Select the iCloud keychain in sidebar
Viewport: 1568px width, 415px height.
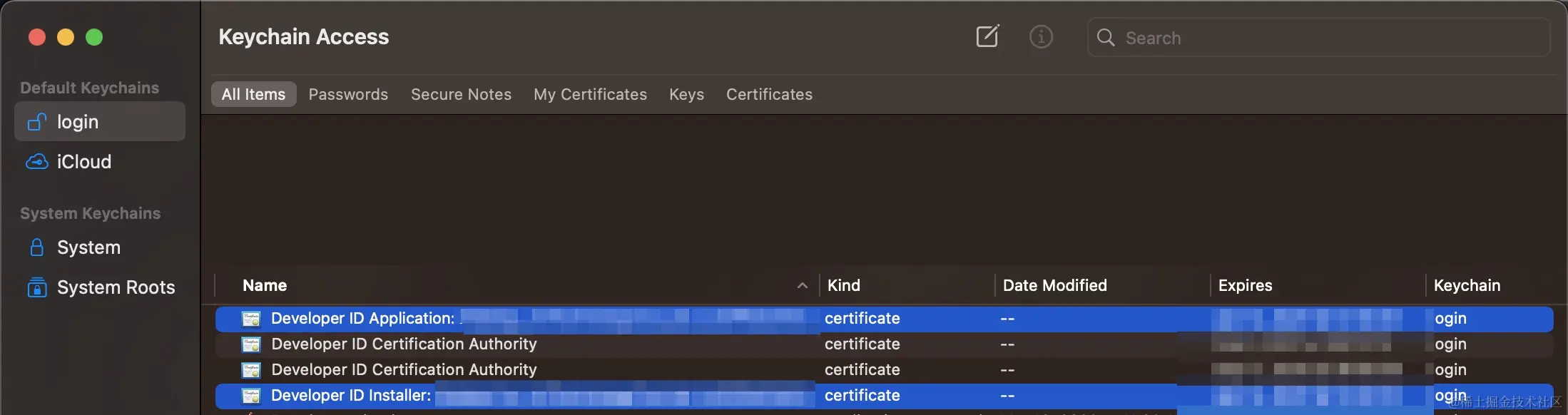point(100,162)
